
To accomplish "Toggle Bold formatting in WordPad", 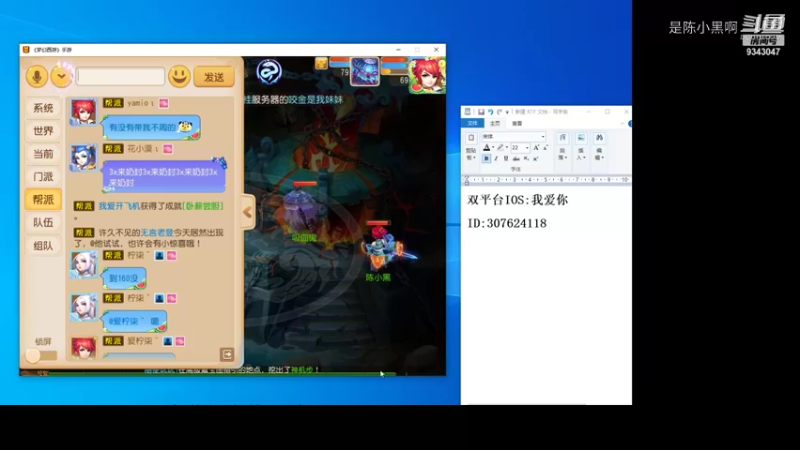I will coord(486,159).
